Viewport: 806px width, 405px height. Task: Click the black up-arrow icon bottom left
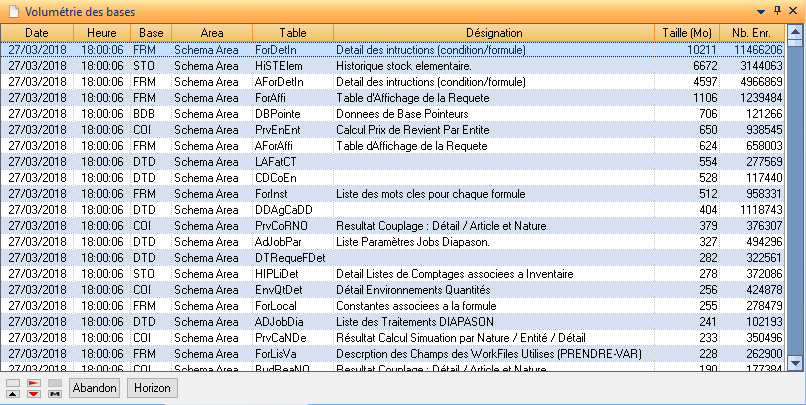click(x=12, y=394)
